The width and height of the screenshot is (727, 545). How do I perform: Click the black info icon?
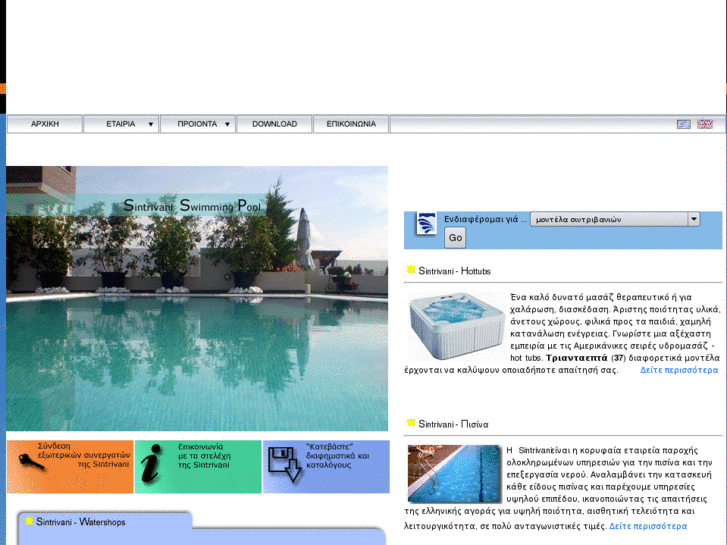[x=152, y=464]
